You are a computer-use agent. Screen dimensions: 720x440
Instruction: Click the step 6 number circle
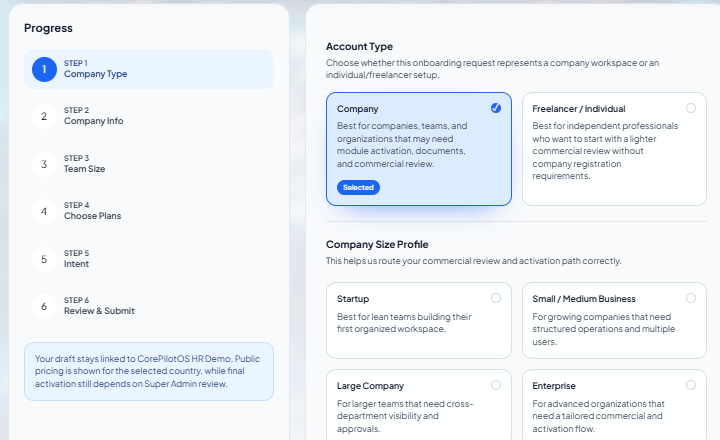point(44,306)
